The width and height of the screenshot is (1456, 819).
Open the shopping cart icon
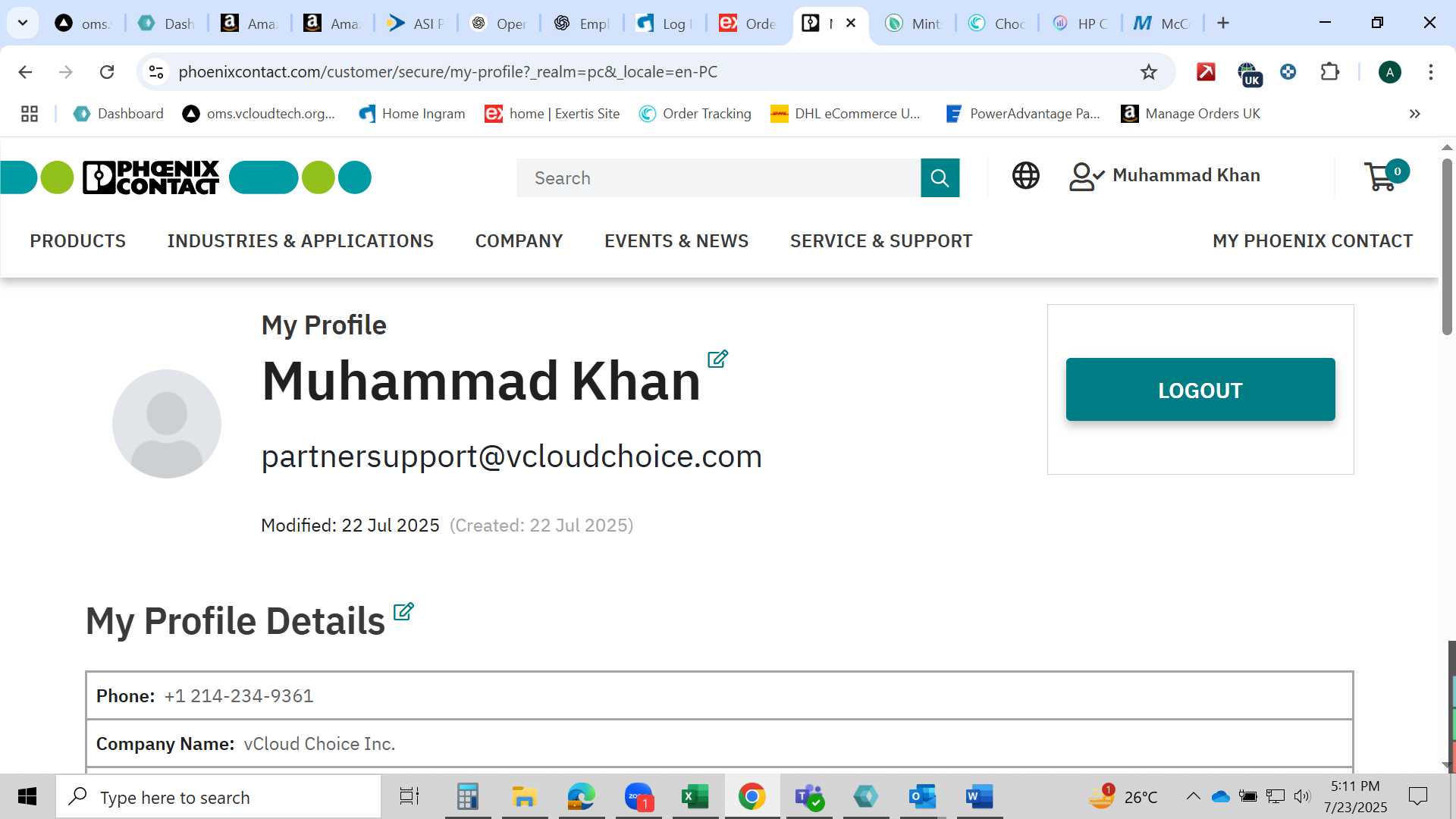(x=1385, y=176)
